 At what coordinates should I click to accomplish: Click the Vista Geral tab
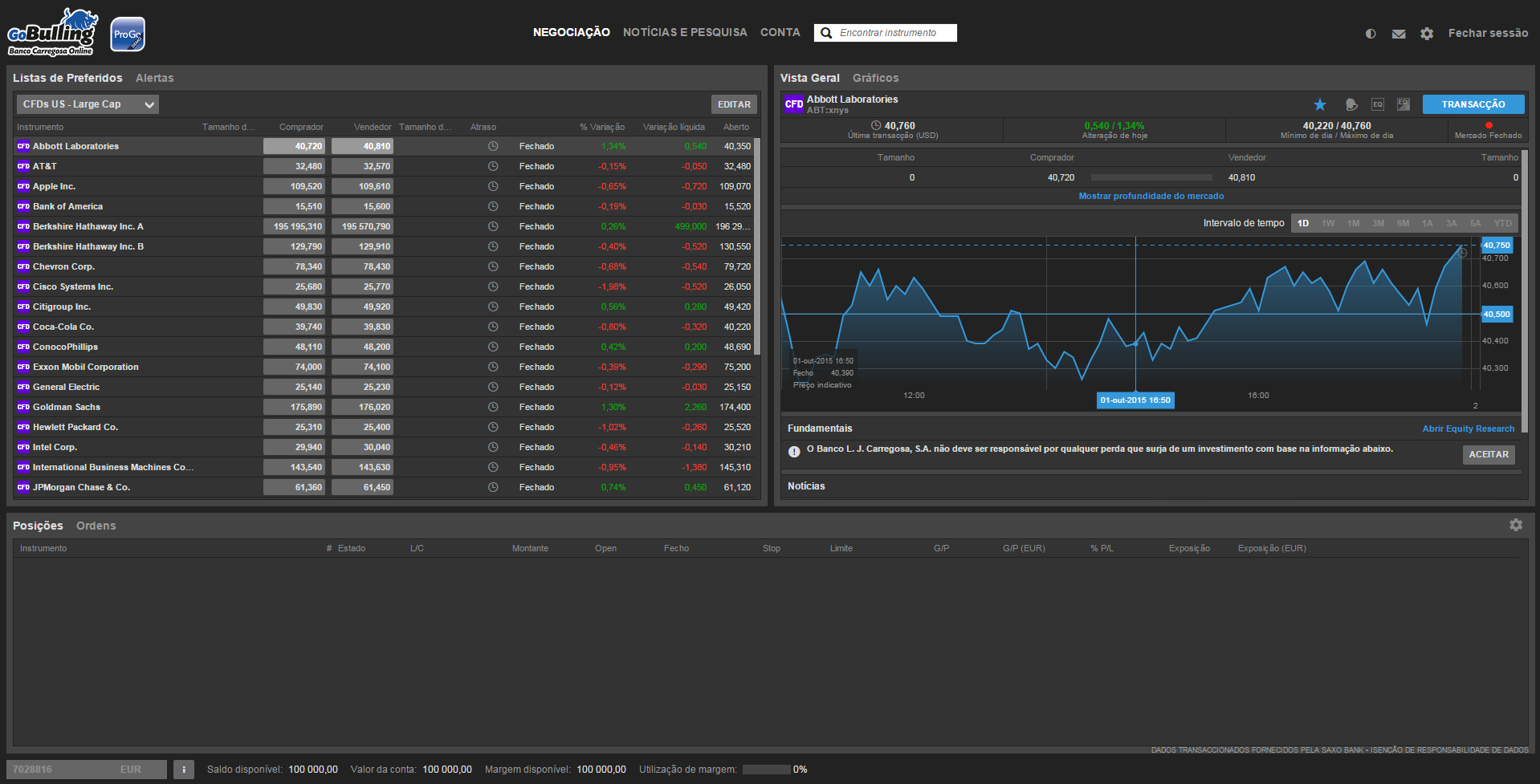click(810, 78)
